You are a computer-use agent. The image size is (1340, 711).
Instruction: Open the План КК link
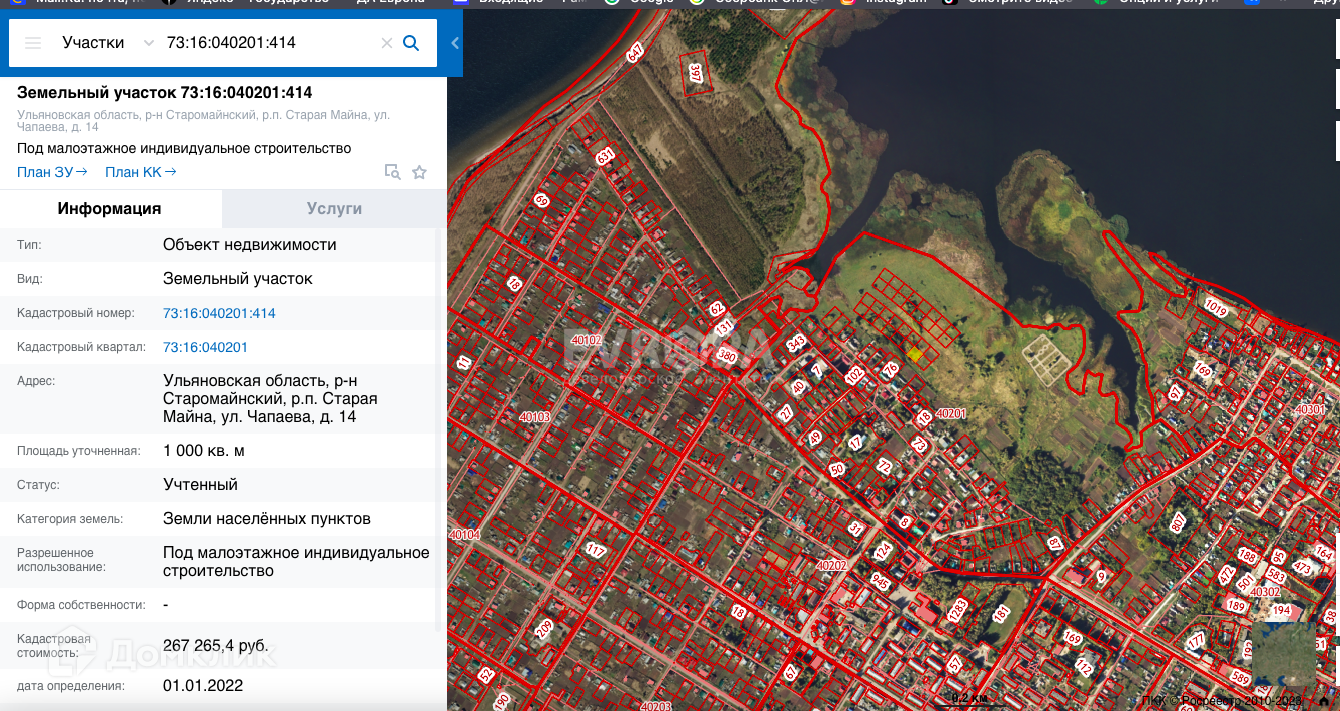tap(140, 172)
